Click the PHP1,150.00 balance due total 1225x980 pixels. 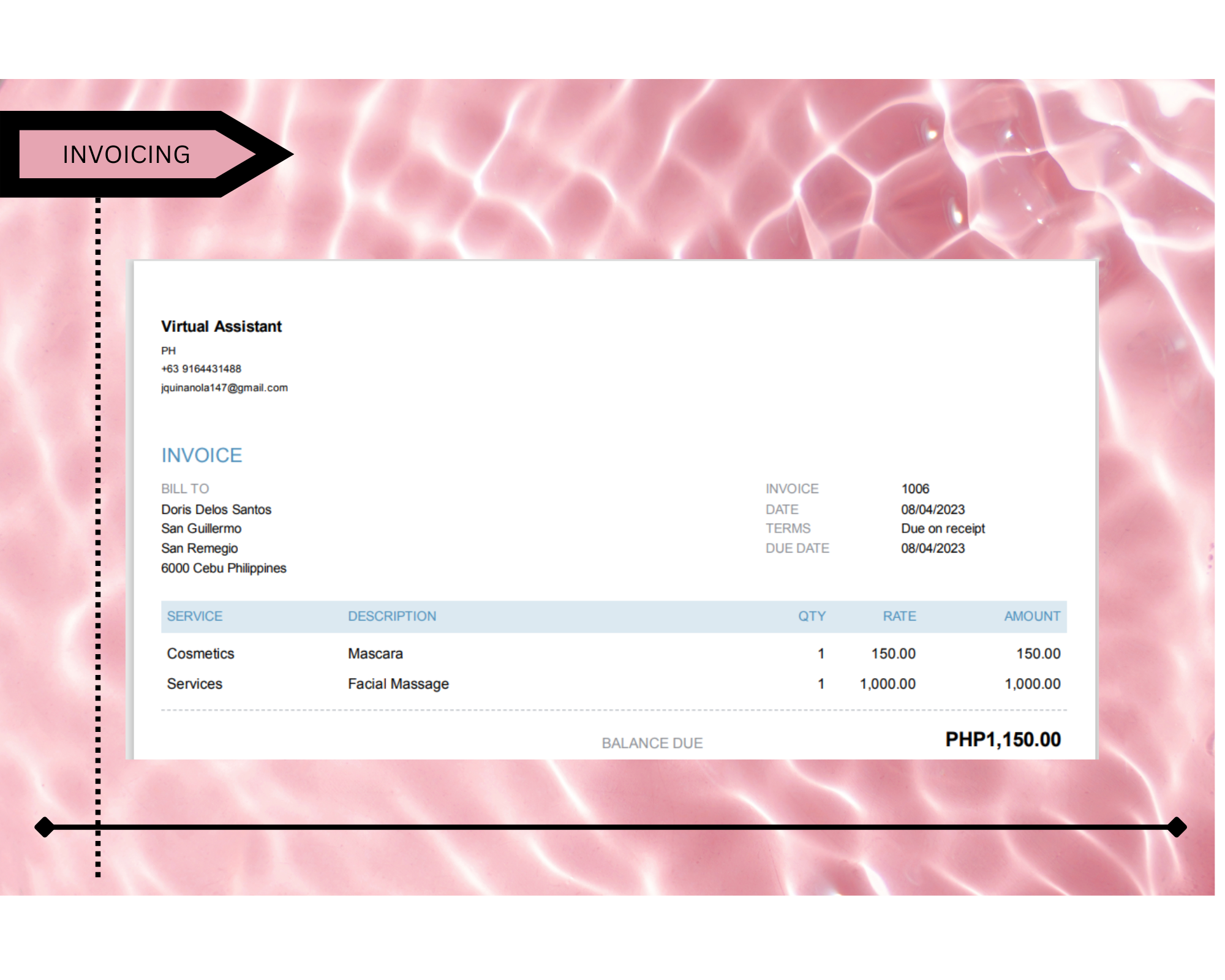tap(1003, 740)
